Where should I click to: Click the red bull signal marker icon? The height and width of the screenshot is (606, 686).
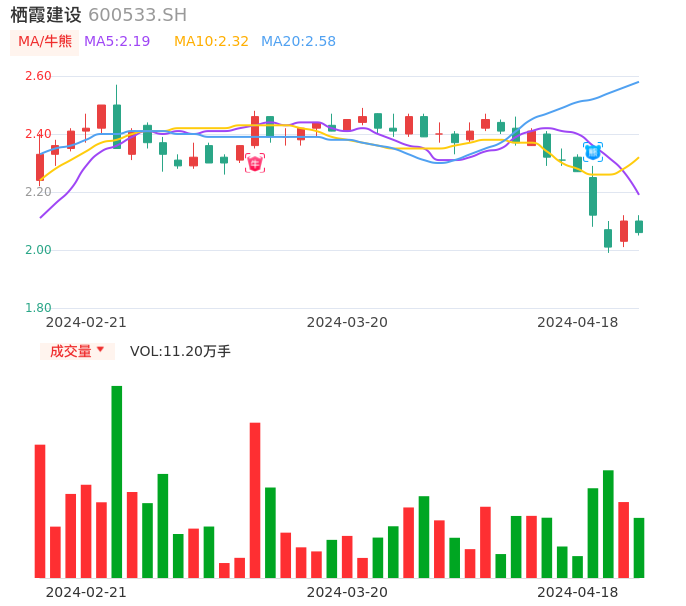point(255,163)
